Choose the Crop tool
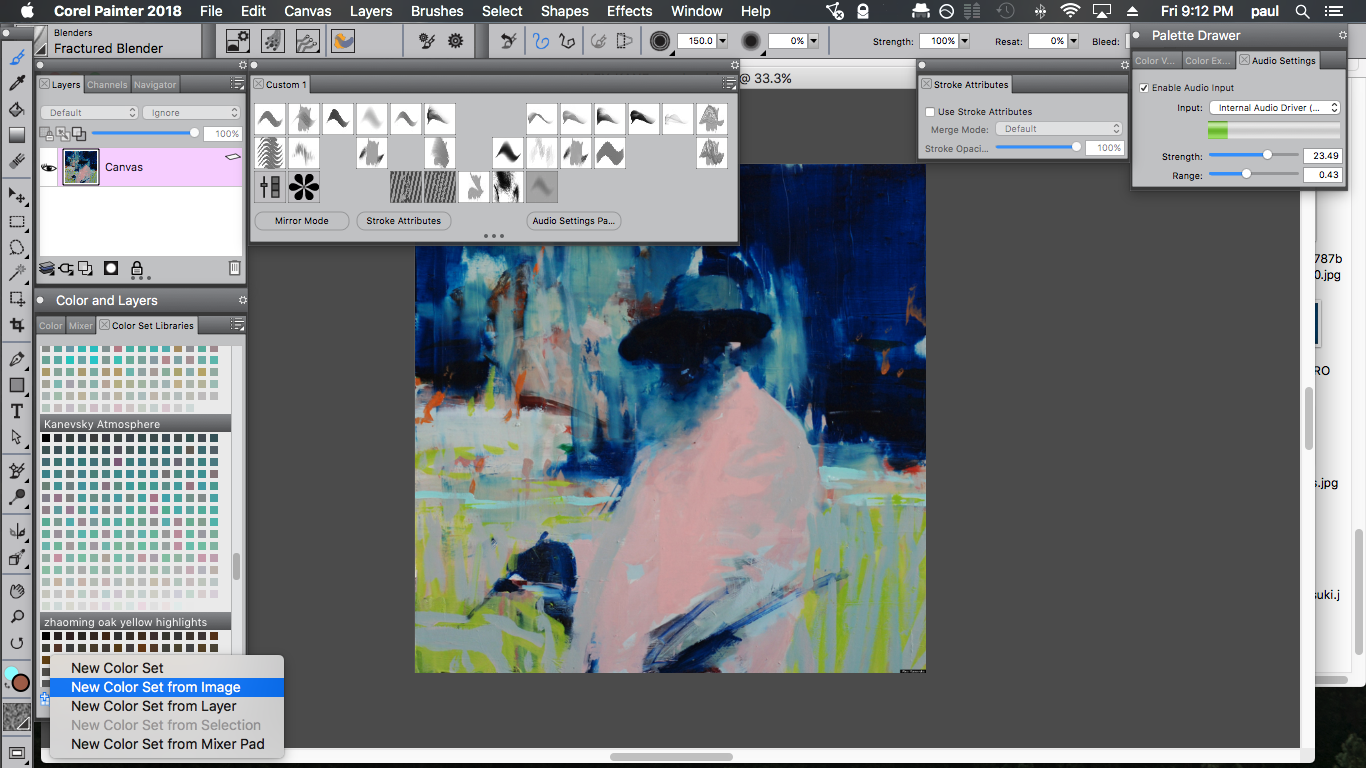Image resolution: width=1366 pixels, height=768 pixels. point(17,325)
